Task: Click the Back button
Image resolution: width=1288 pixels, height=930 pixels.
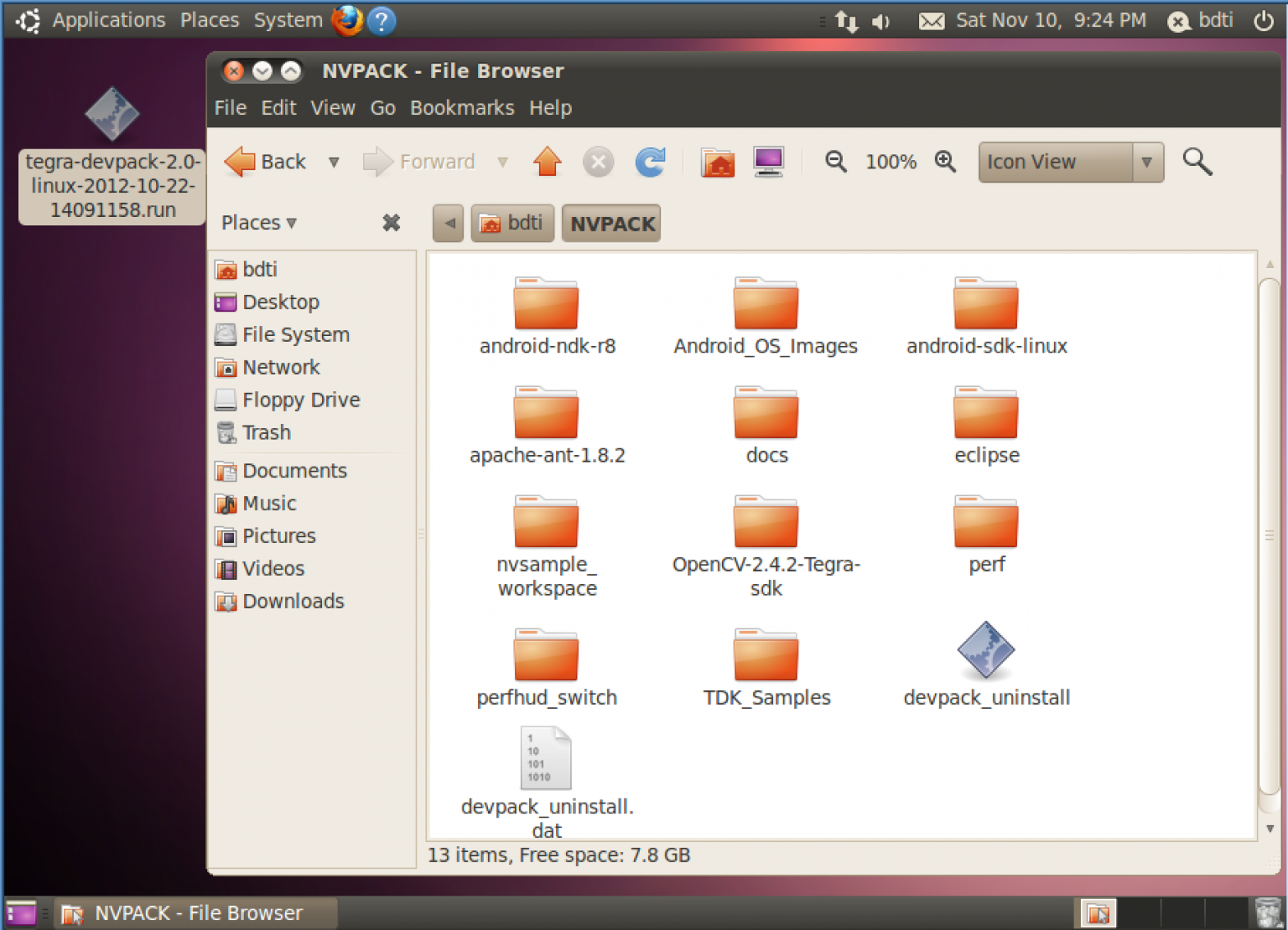Action: click(266, 162)
